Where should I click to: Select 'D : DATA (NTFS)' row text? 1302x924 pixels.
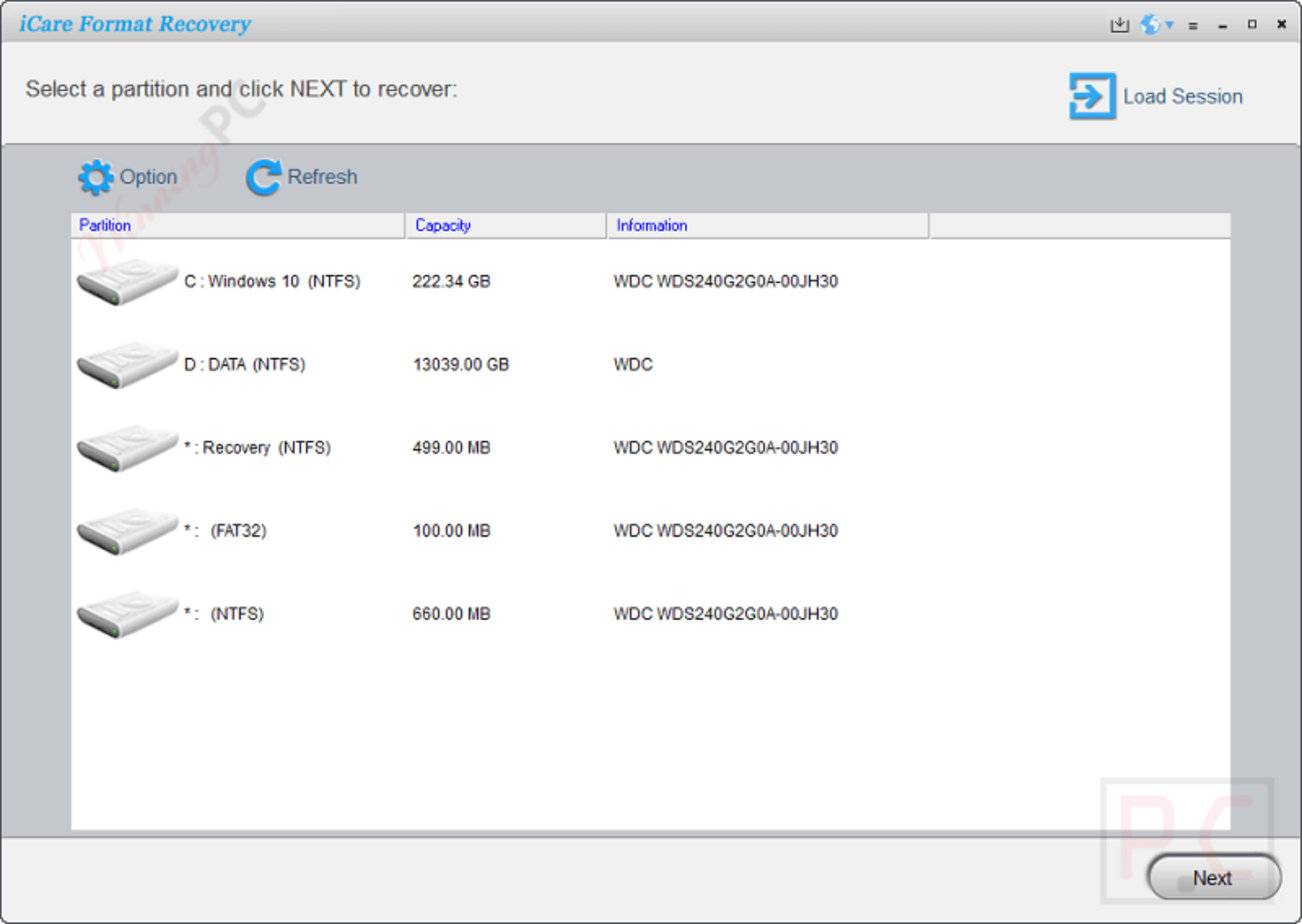(245, 365)
